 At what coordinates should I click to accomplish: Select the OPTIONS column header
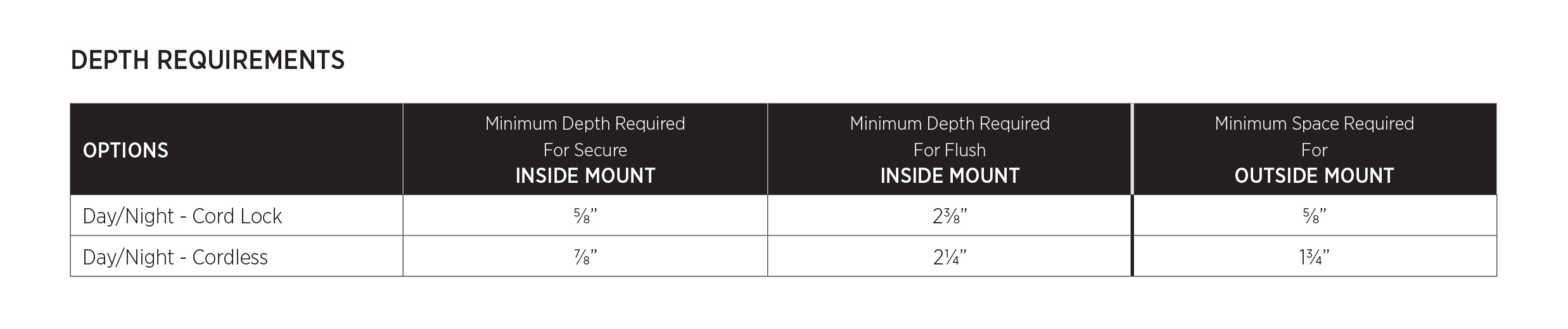(125, 151)
